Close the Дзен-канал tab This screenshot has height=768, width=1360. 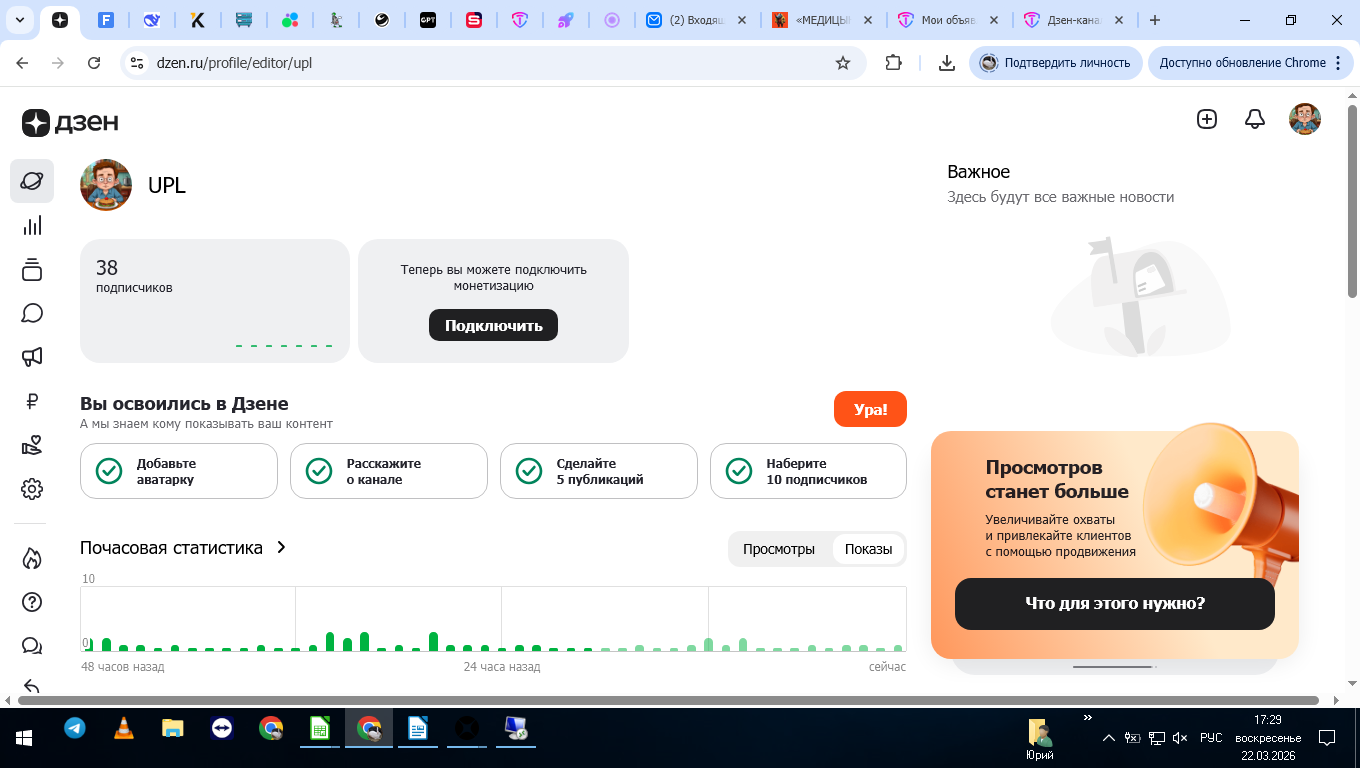1119,20
